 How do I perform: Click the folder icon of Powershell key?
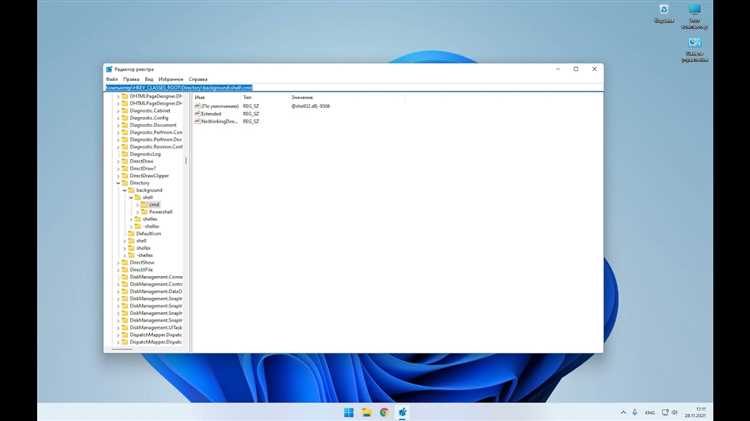144,212
